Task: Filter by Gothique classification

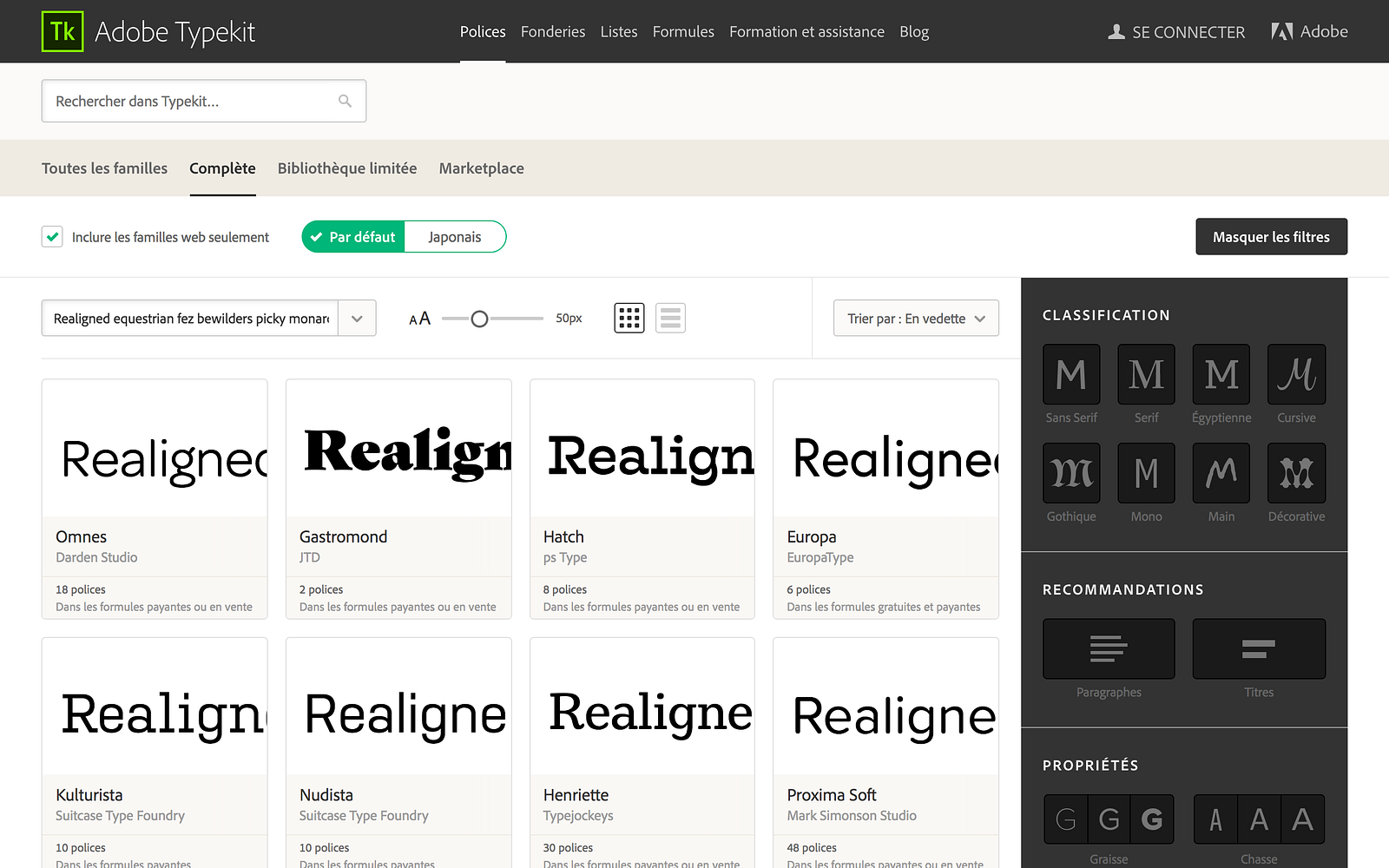Action: 1071,473
